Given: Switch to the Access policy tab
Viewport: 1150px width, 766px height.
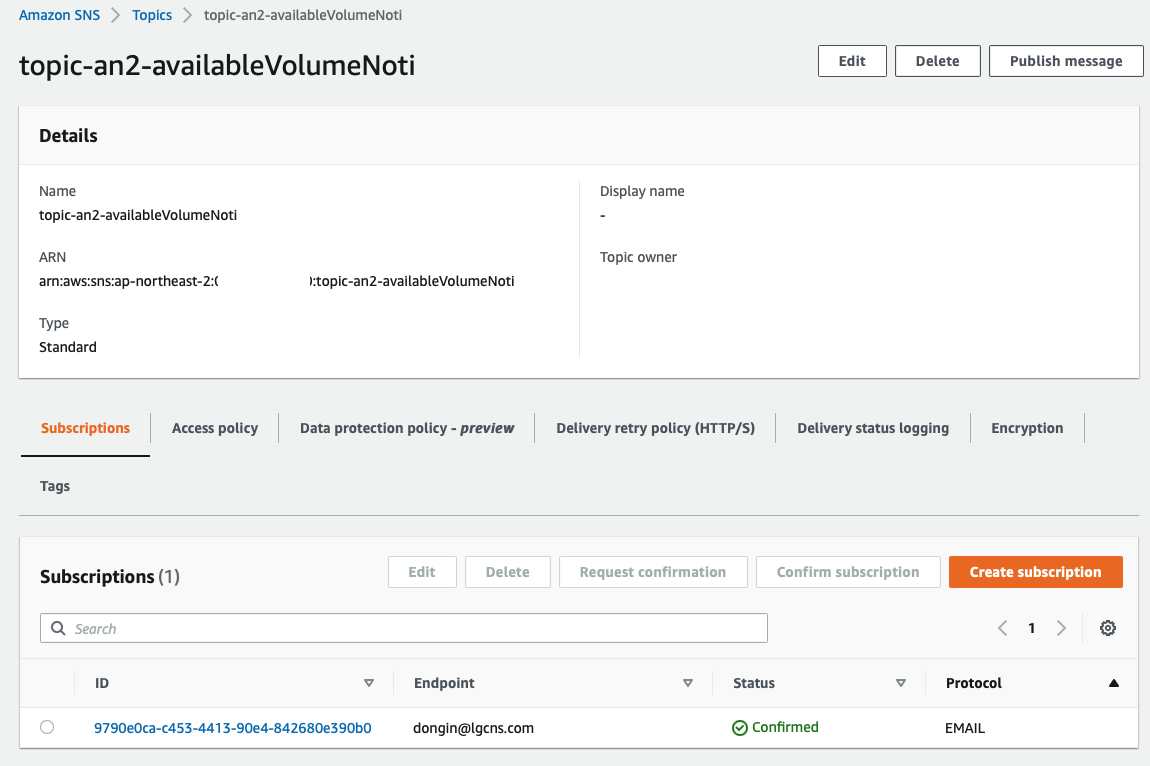Looking at the screenshot, I should pos(214,428).
